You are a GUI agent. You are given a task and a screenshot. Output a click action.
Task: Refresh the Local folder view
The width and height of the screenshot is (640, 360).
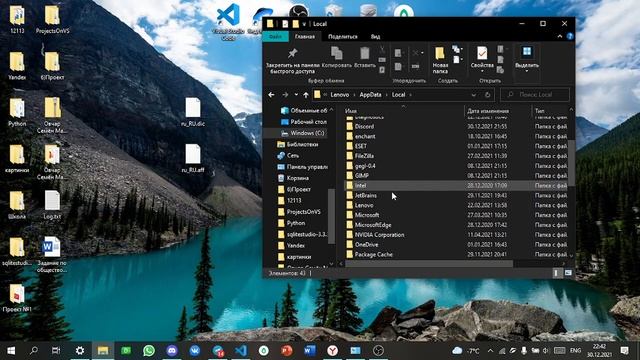point(487,95)
